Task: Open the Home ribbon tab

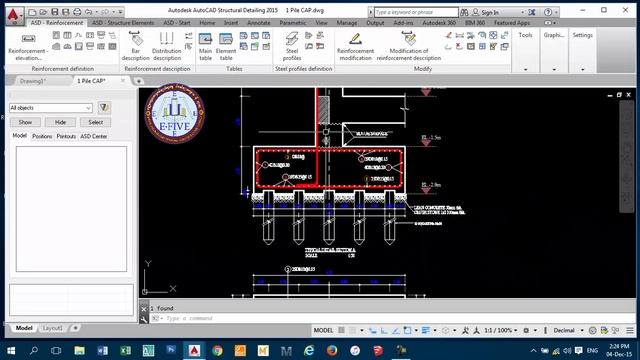Action: tap(207, 23)
